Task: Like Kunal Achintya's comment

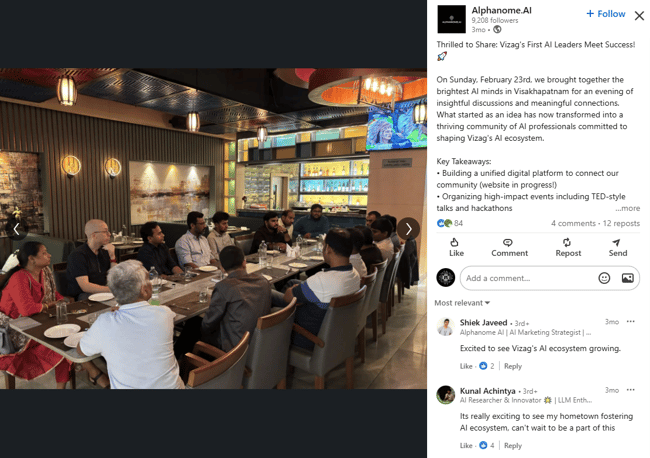Action: click(x=466, y=446)
